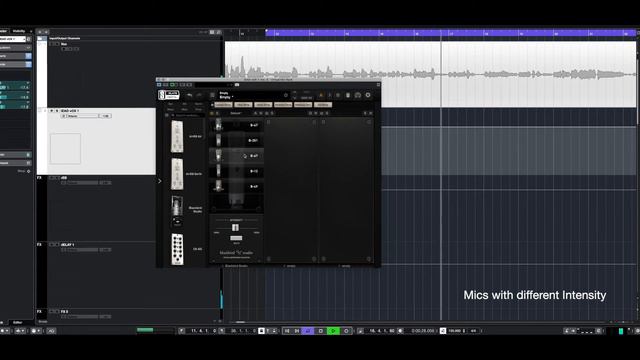Viewport: 640px width, 360px height.
Task: Open the Empty preset name dropdown
Action: pyautogui.click(x=226, y=97)
